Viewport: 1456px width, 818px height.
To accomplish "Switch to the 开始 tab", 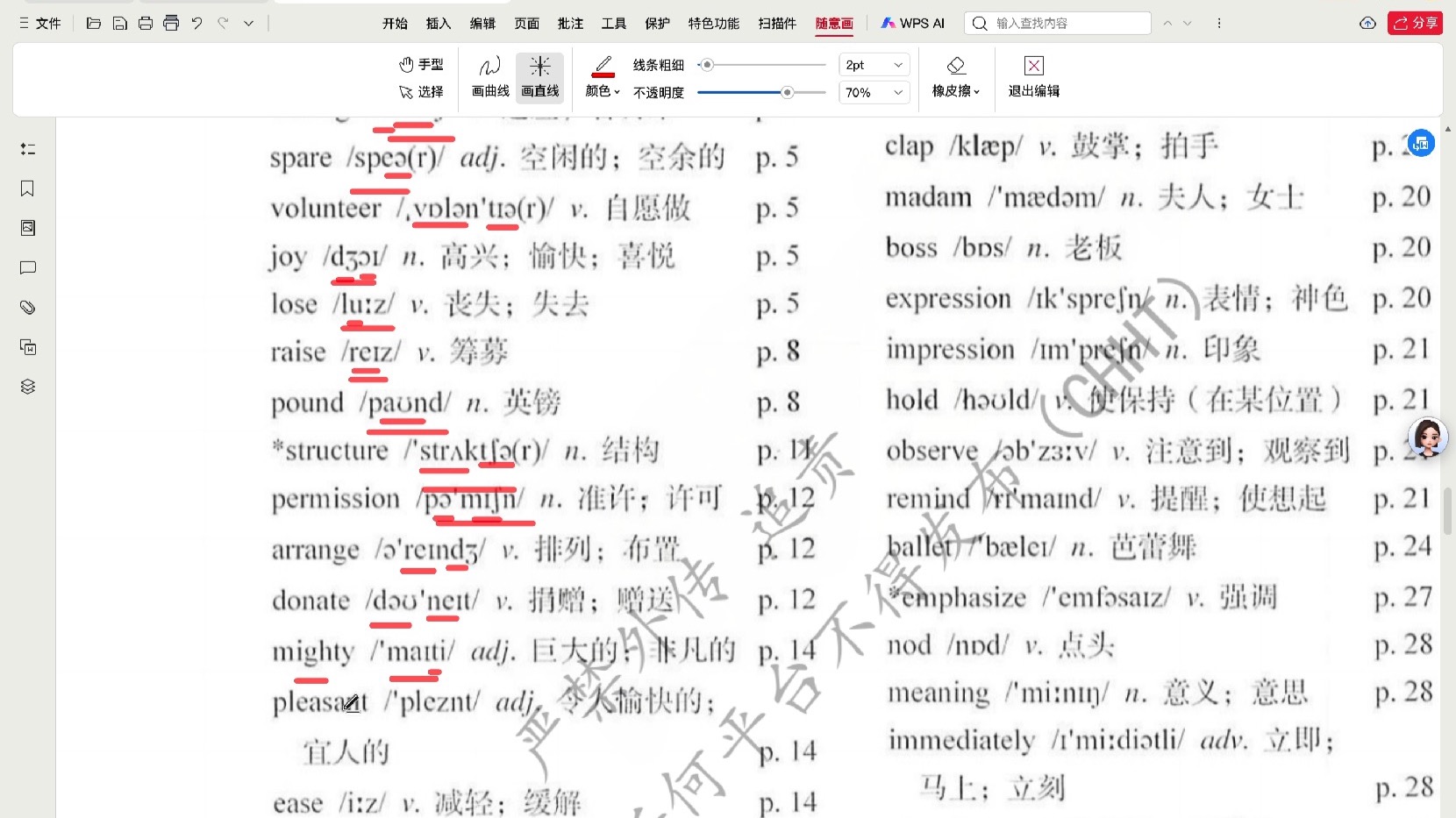I will (395, 24).
